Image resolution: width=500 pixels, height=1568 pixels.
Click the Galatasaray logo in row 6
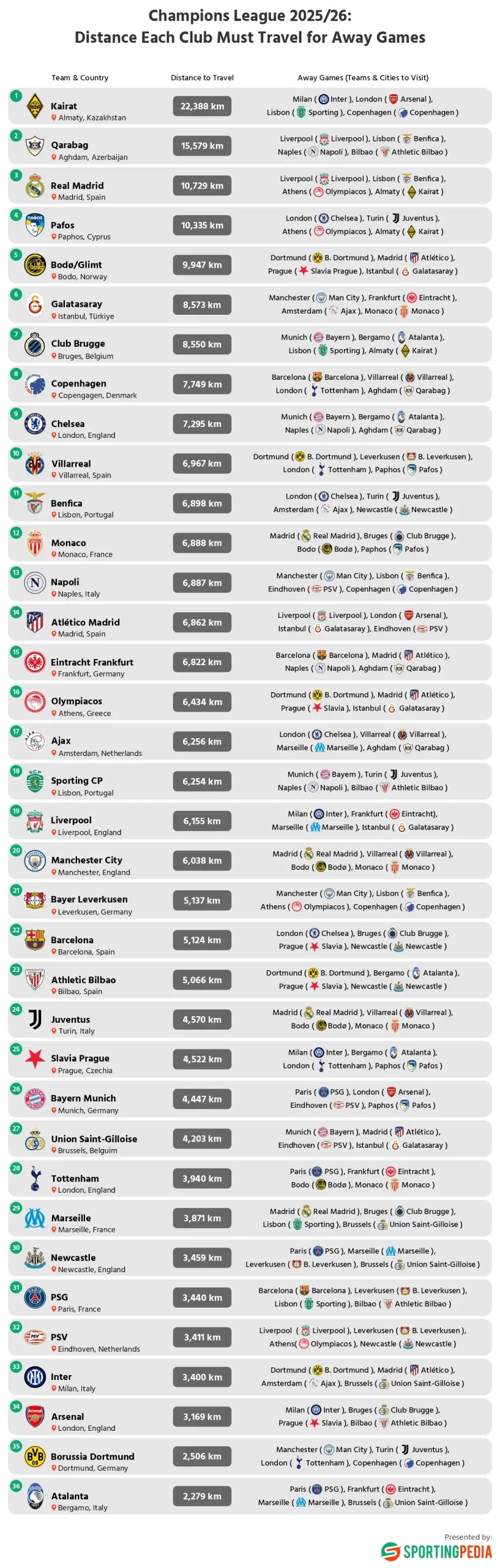click(x=35, y=305)
